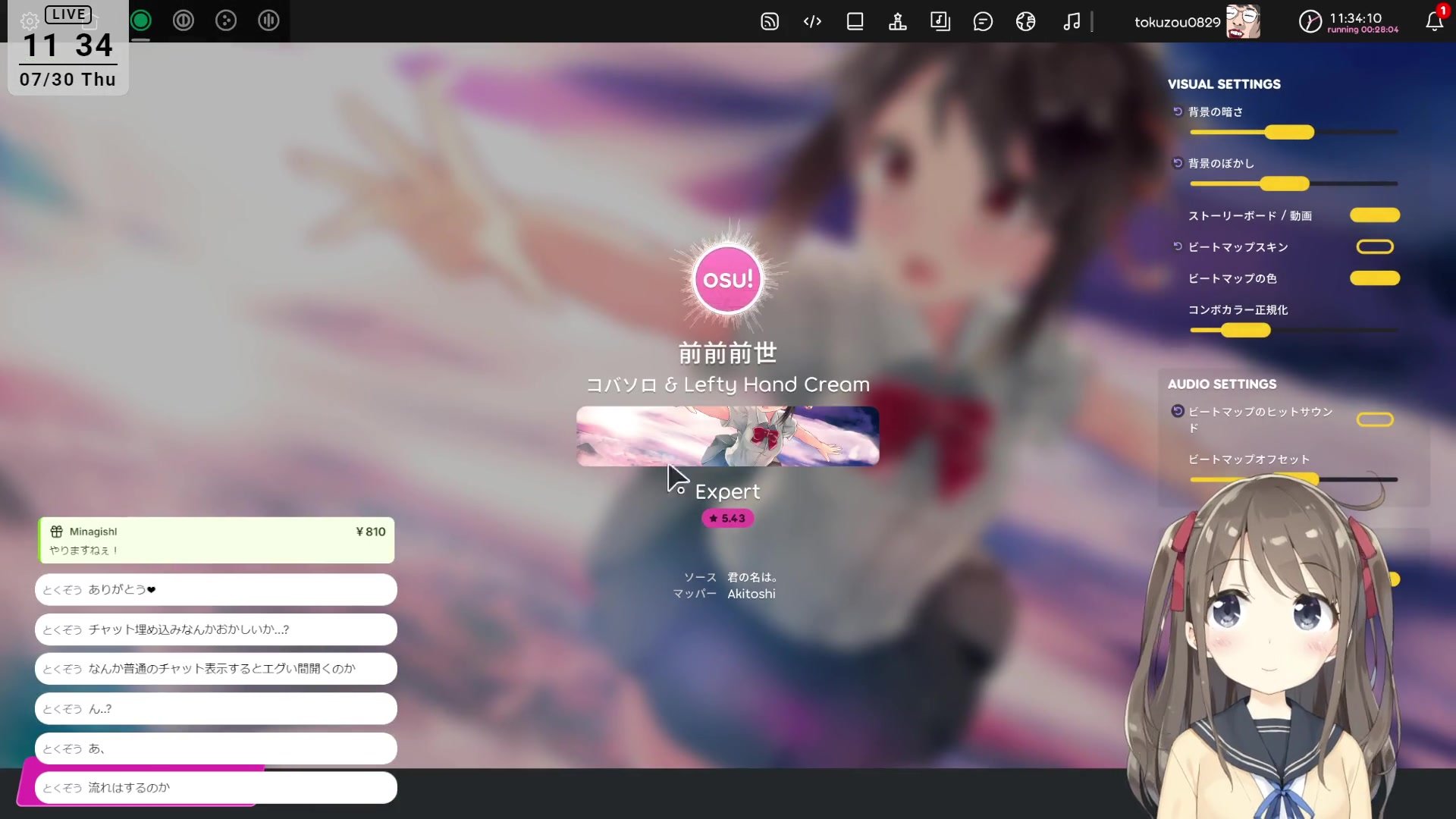Click the 5.43 star rating badge

pyautogui.click(x=728, y=518)
